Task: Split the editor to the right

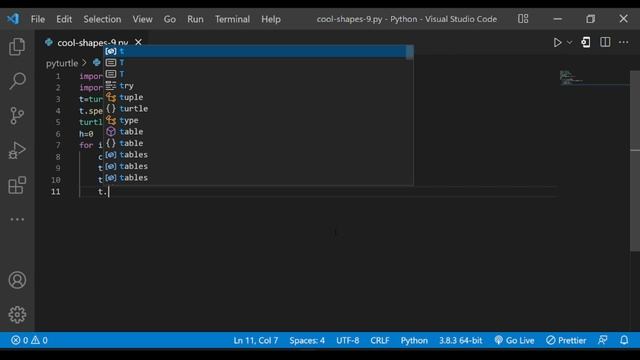Action: (605, 42)
